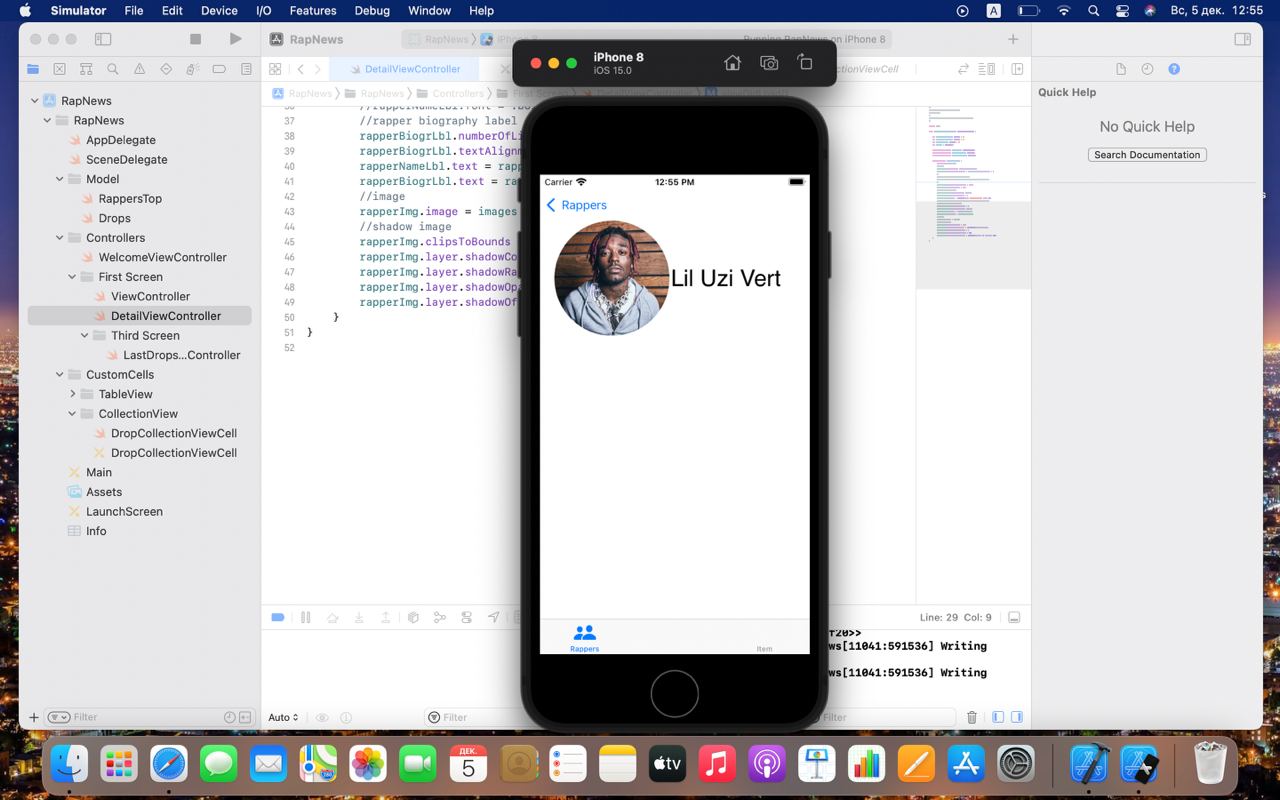
Task: Collapse the CollectionView group
Action: (x=72, y=414)
